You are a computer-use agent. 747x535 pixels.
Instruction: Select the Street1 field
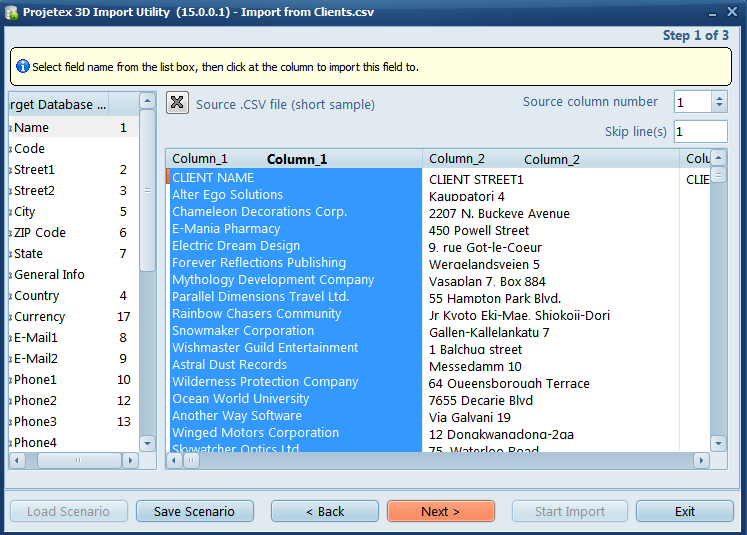[x=74, y=170]
